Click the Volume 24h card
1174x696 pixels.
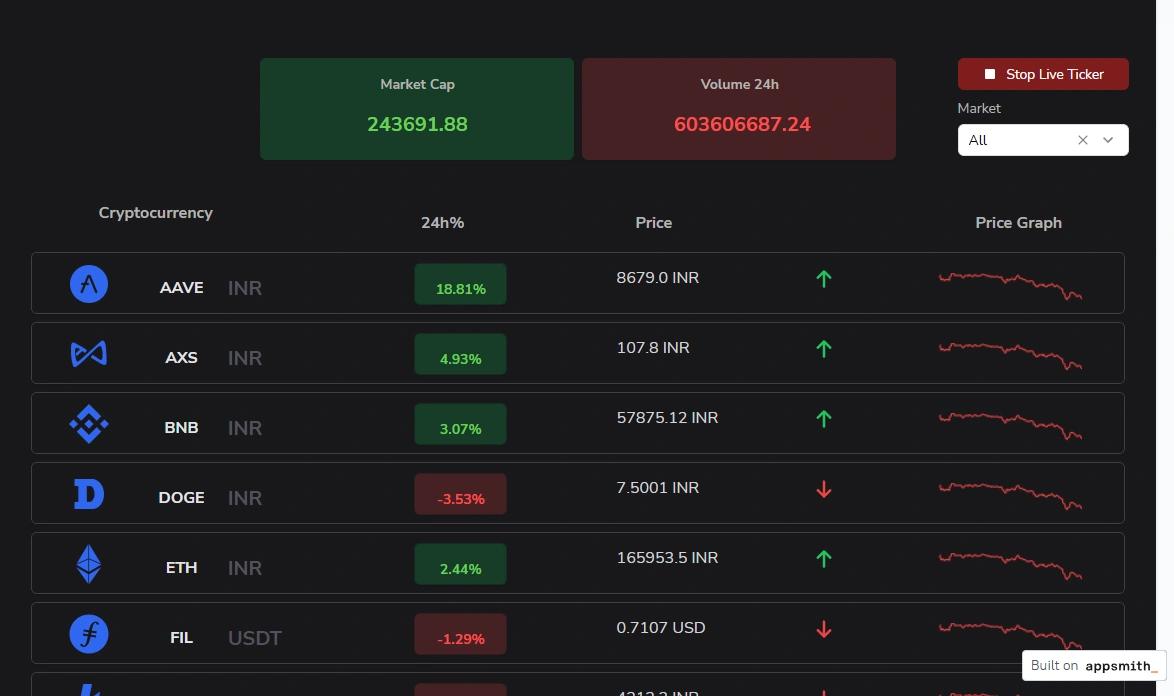tap(739, 109)
